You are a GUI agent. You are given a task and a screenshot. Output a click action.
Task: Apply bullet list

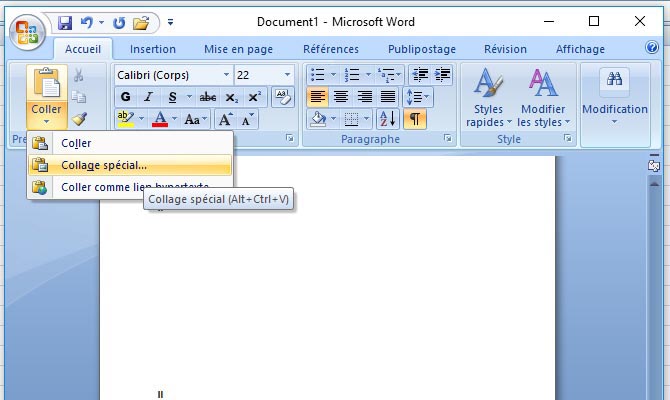[317, 75]
